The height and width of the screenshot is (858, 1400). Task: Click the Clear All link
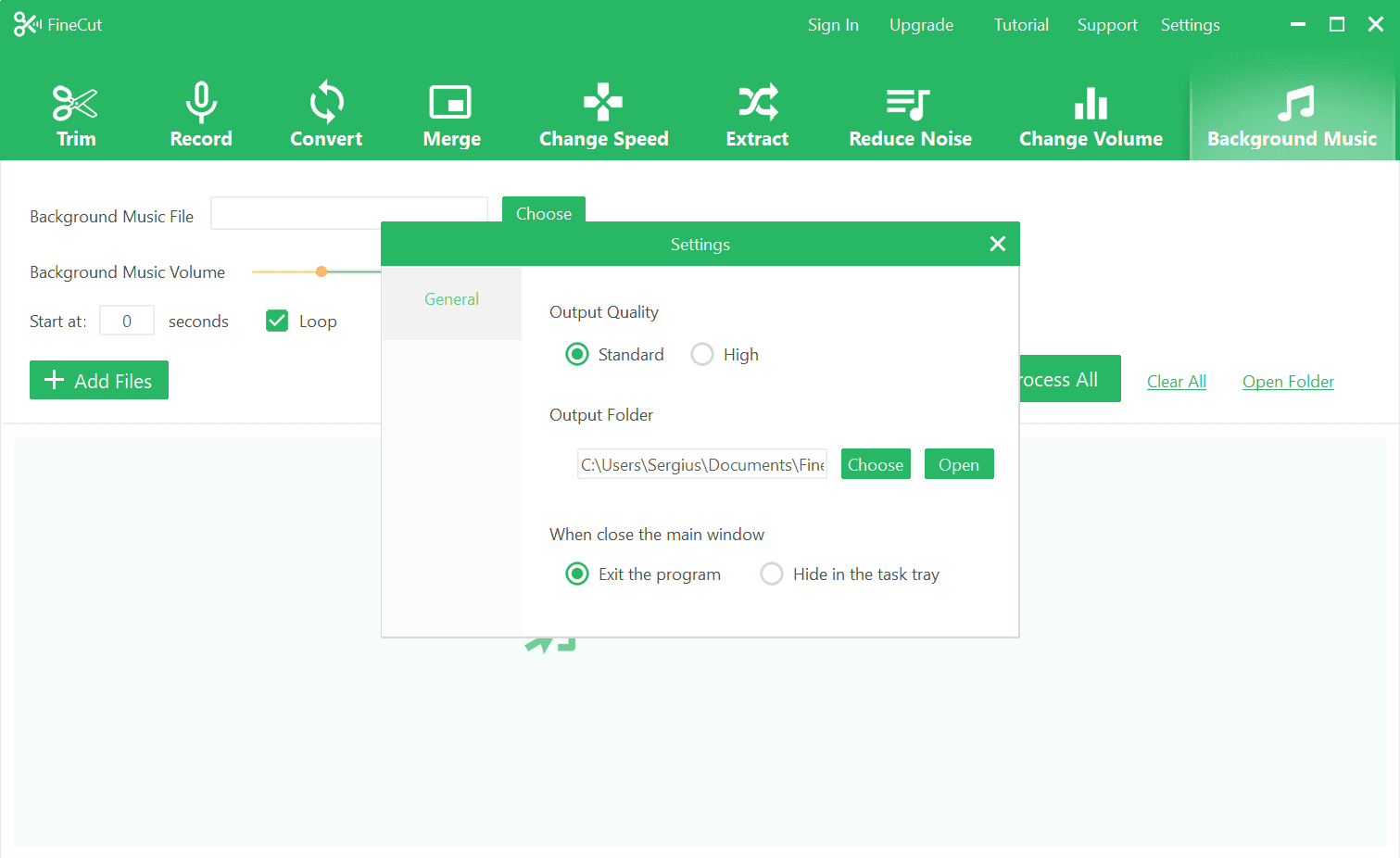[x=1177, y=381]
